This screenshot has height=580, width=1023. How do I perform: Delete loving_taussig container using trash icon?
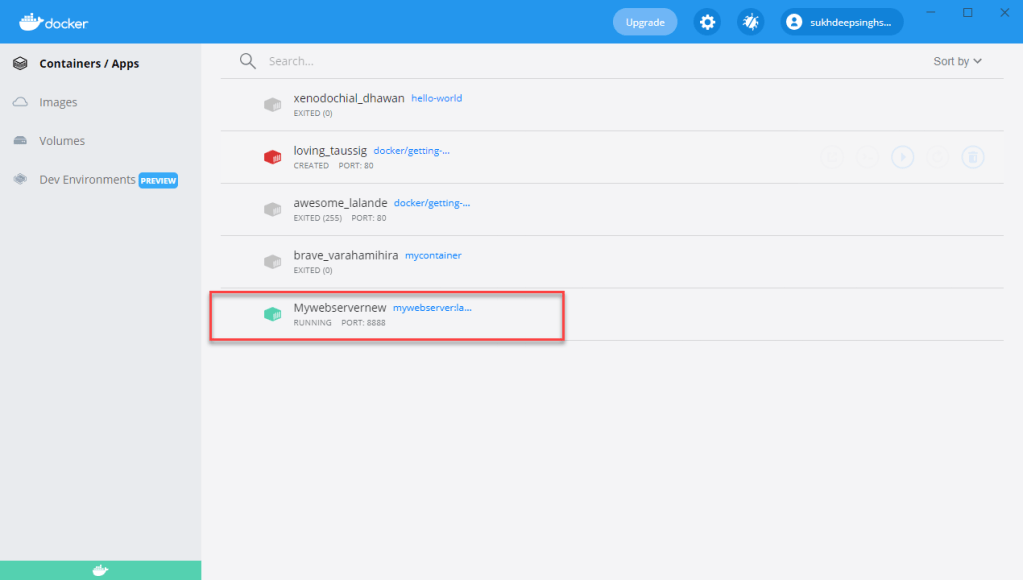(971, 157)
